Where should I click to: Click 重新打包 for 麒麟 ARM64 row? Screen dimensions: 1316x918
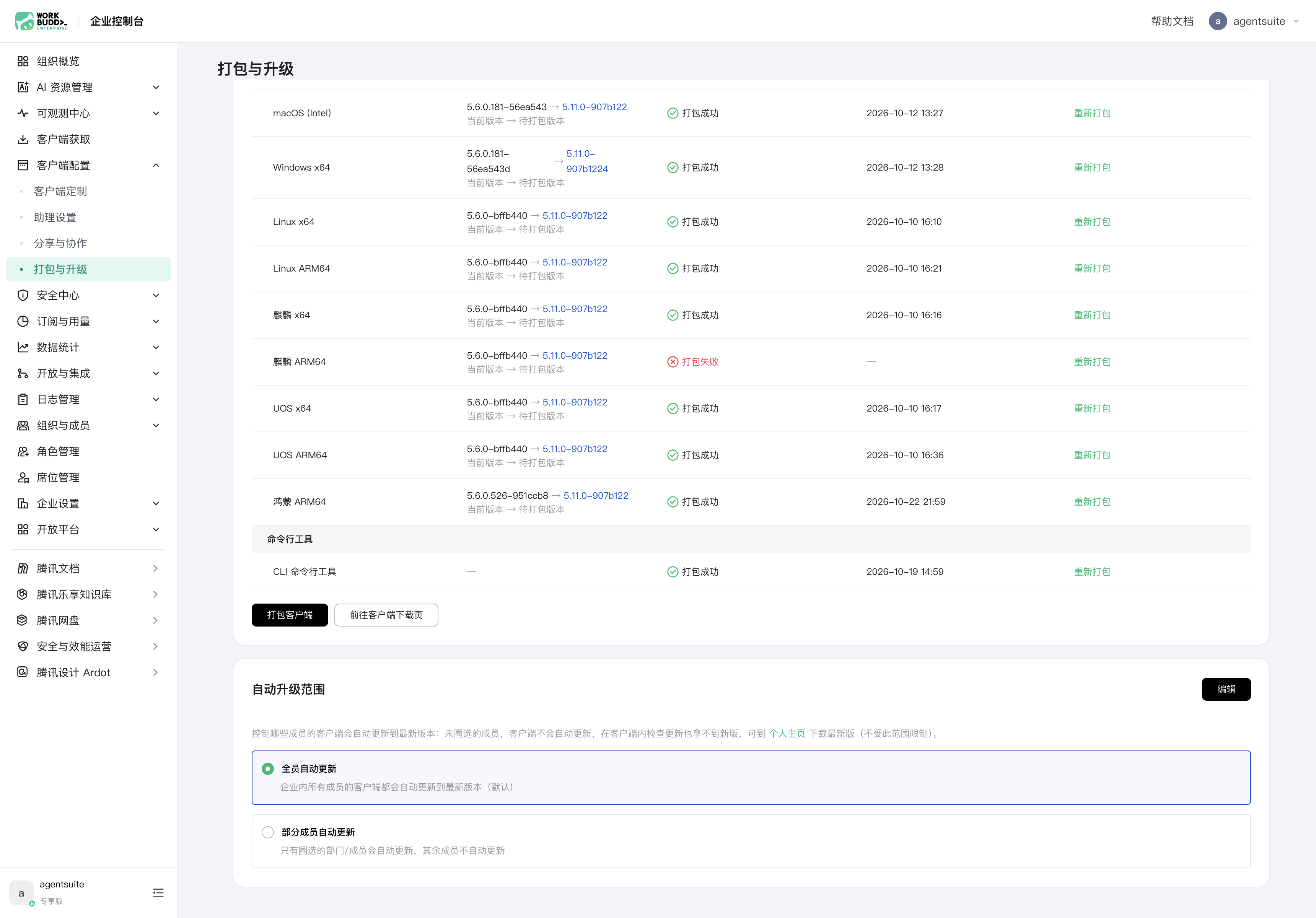tap(1092, 361)
